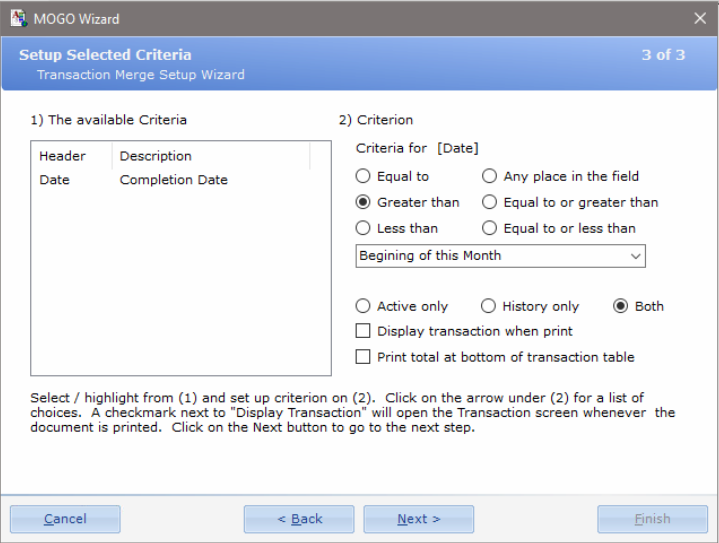Select Equal to or greater than
Image resolution: width=719 pixels, height=543 pixels.
coord(489,202)
